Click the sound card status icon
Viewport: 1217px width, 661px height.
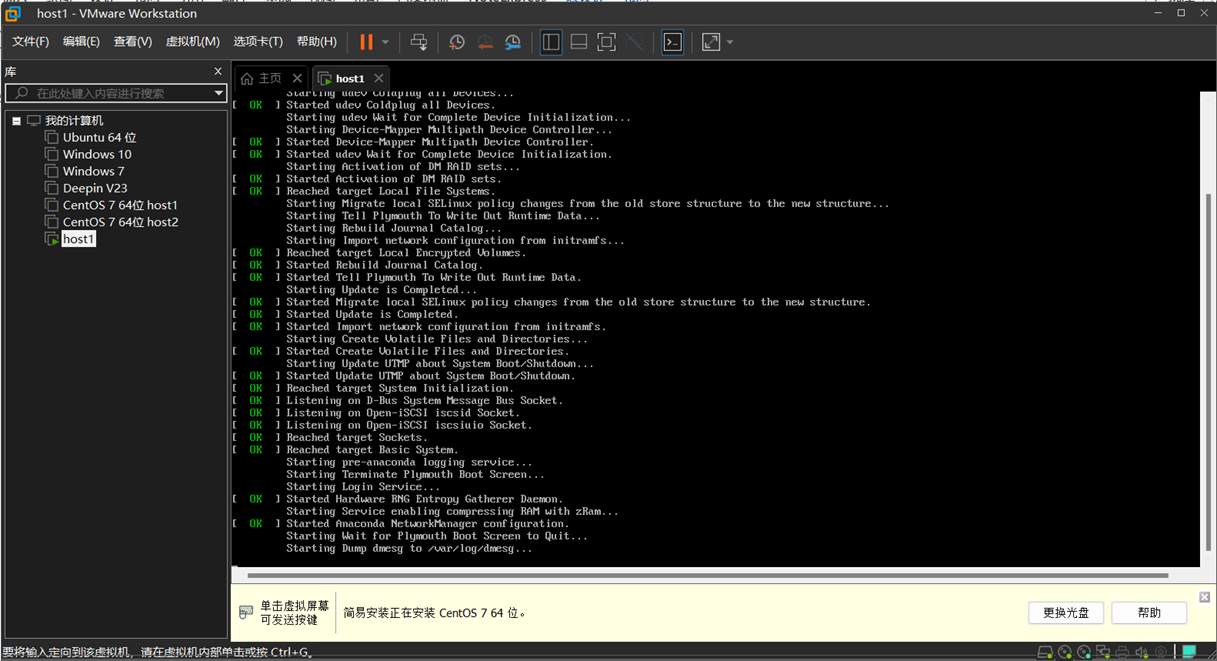(x=1142, y=652)
